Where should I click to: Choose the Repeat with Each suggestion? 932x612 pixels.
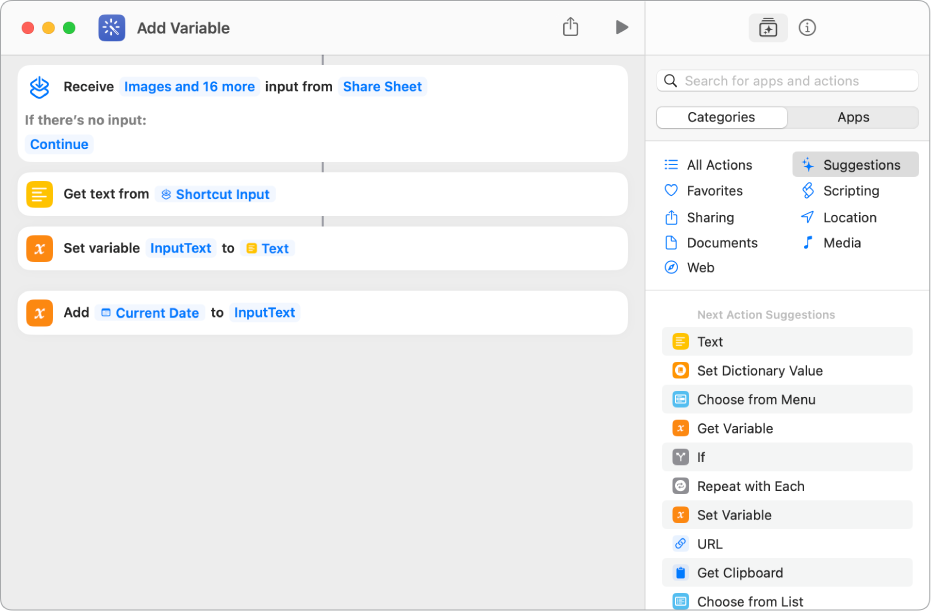[750, 486]
